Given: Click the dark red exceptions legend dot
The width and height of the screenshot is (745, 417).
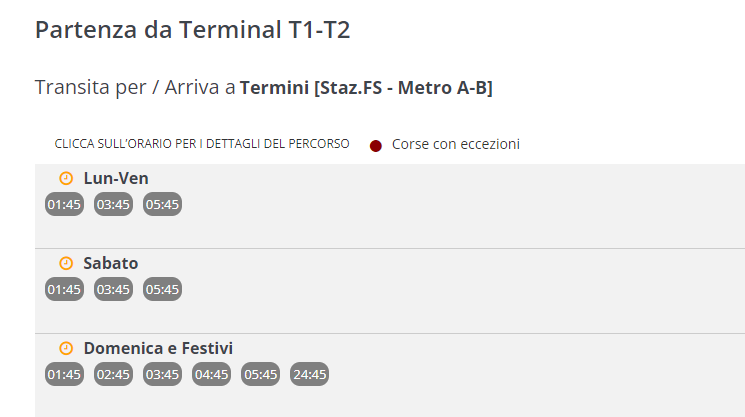Looking at the screenshot, I should click(x=376, y=145).
